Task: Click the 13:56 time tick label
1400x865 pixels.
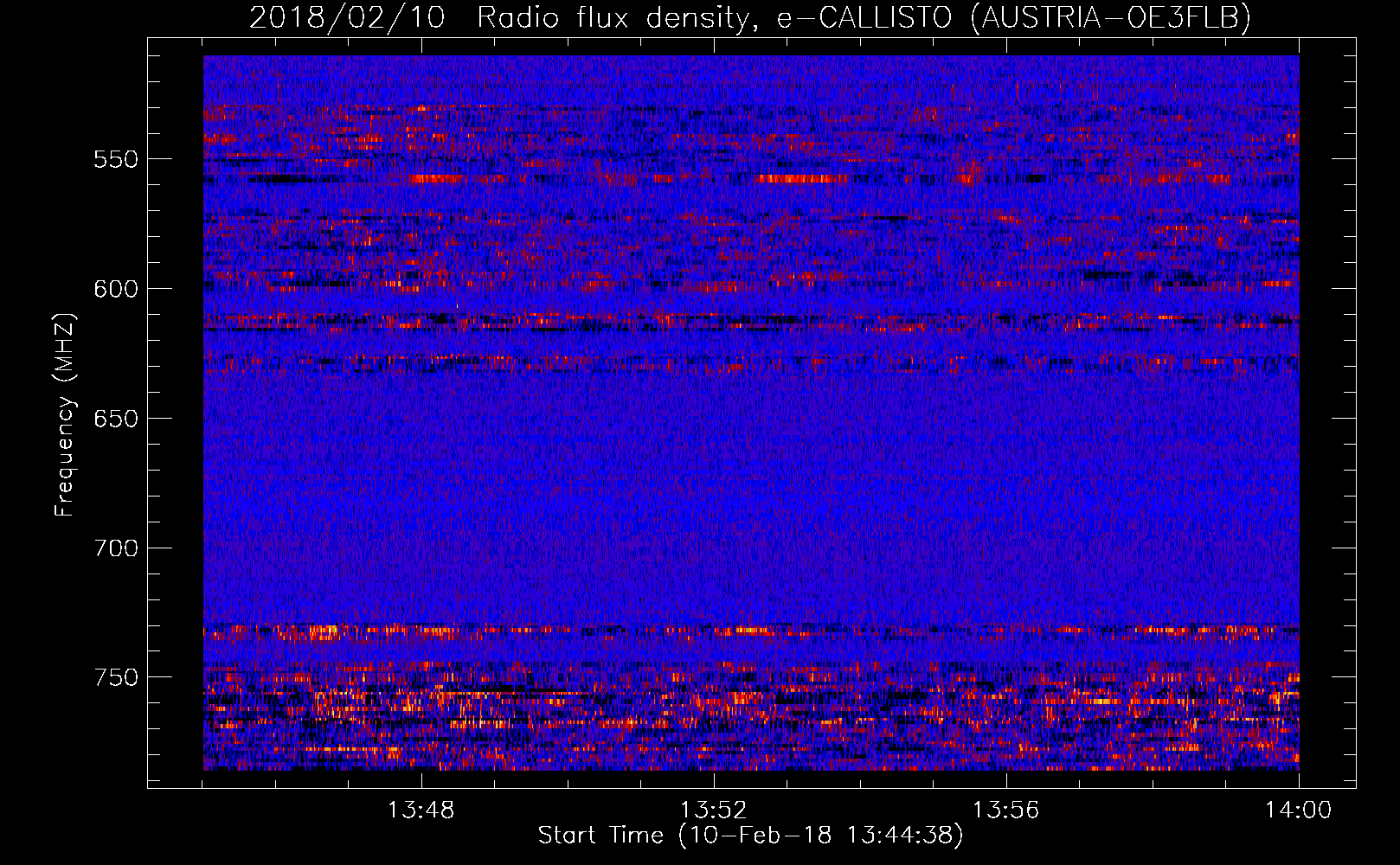Action: pos(1006,811)
